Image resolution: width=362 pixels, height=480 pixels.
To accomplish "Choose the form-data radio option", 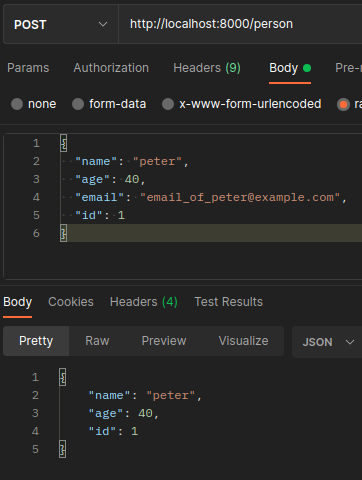I will (x=78, y=104).
